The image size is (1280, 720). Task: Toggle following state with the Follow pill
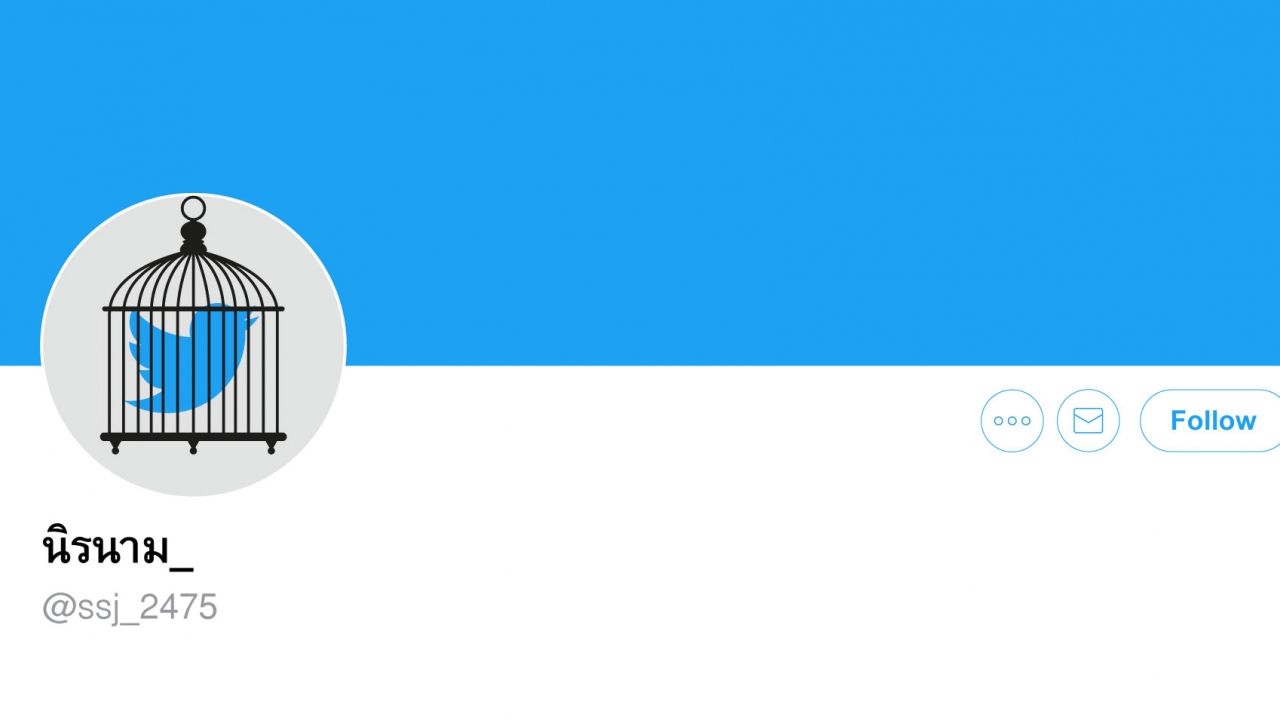pyautogui.click(x=1210, y=421)
